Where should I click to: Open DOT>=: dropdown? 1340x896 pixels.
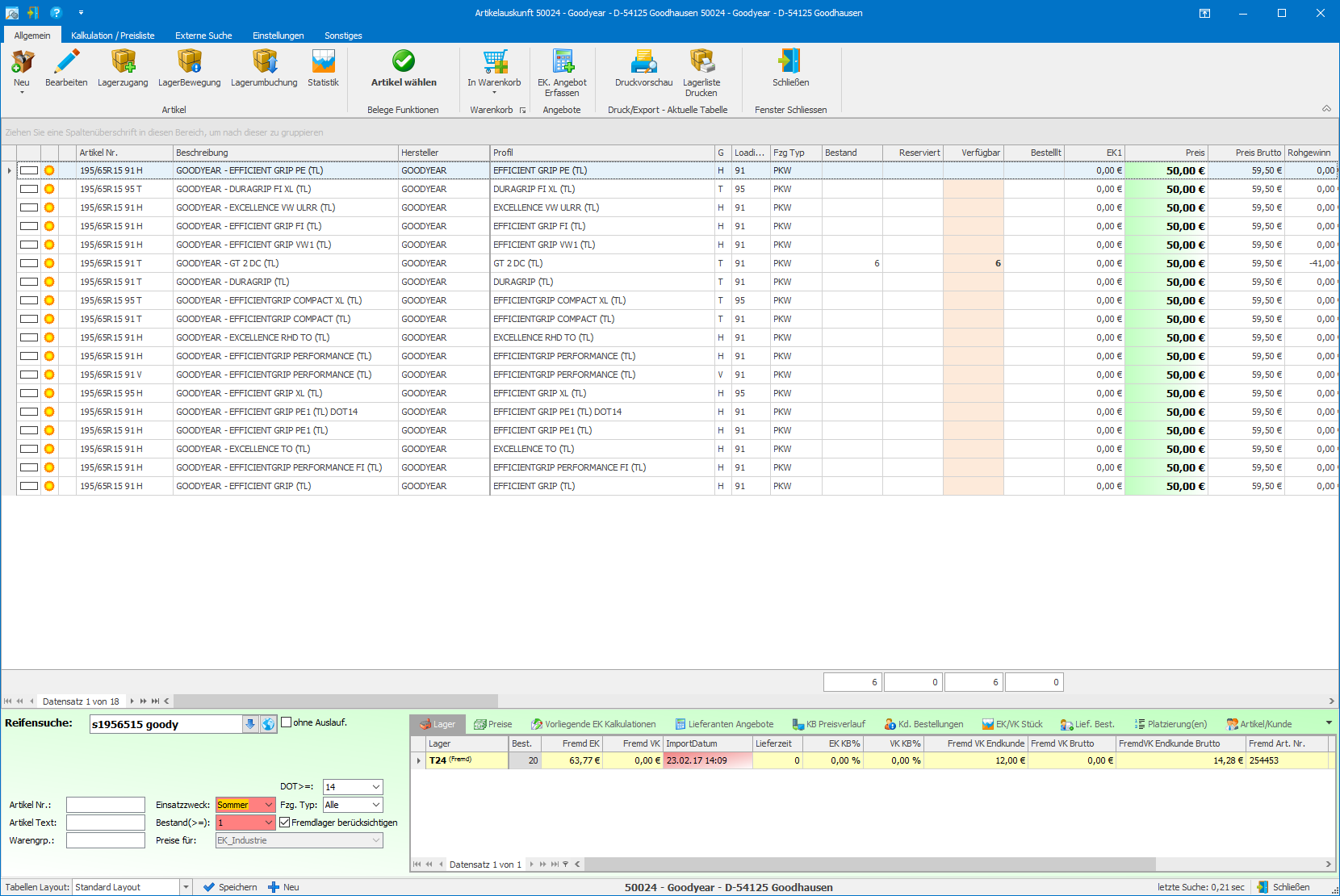point(376,787)
